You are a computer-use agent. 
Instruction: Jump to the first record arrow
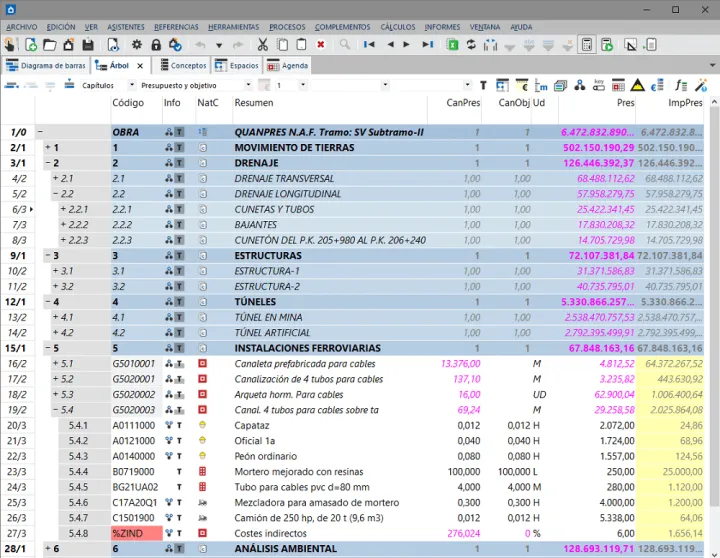(x=370, y=45)
